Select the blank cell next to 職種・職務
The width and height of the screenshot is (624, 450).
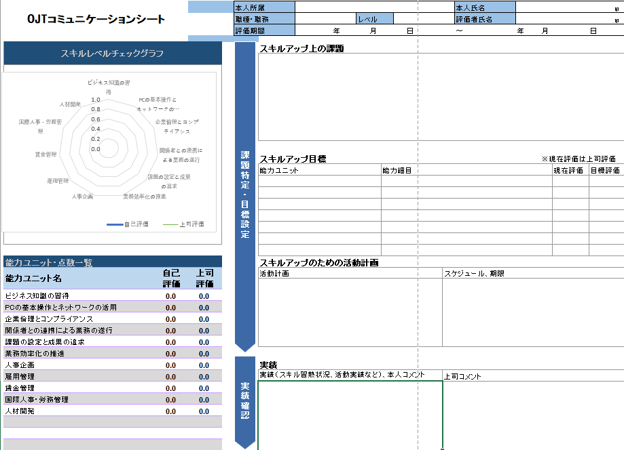pos(325,19)
